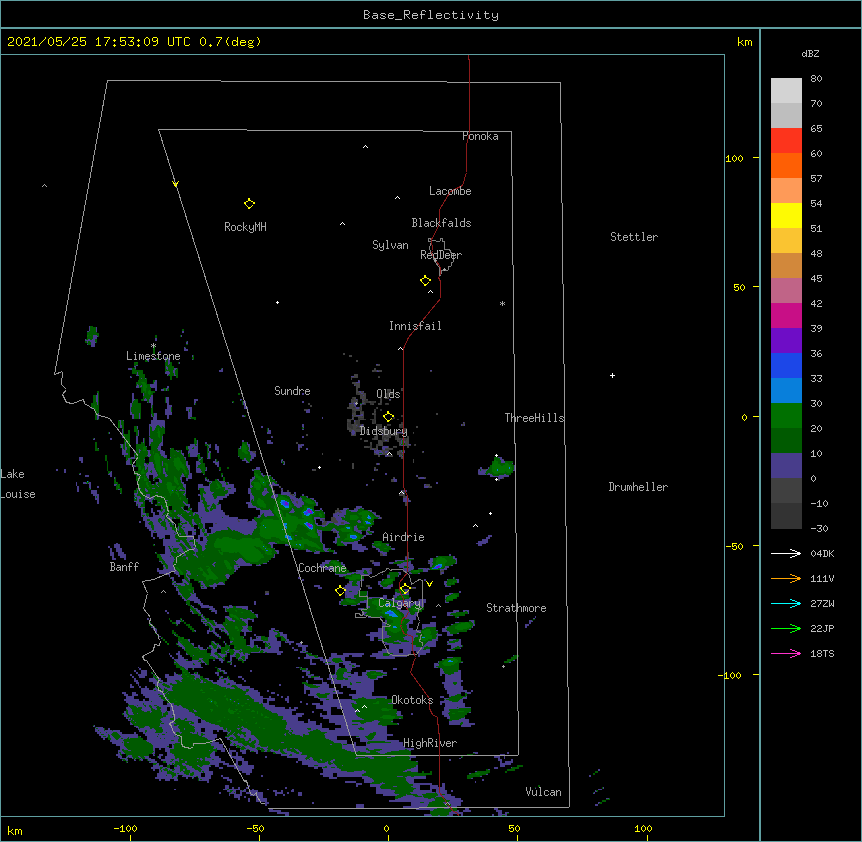Select the yellow station marker below RedDeer
862x842 pixels.
[x=425, y=281]
